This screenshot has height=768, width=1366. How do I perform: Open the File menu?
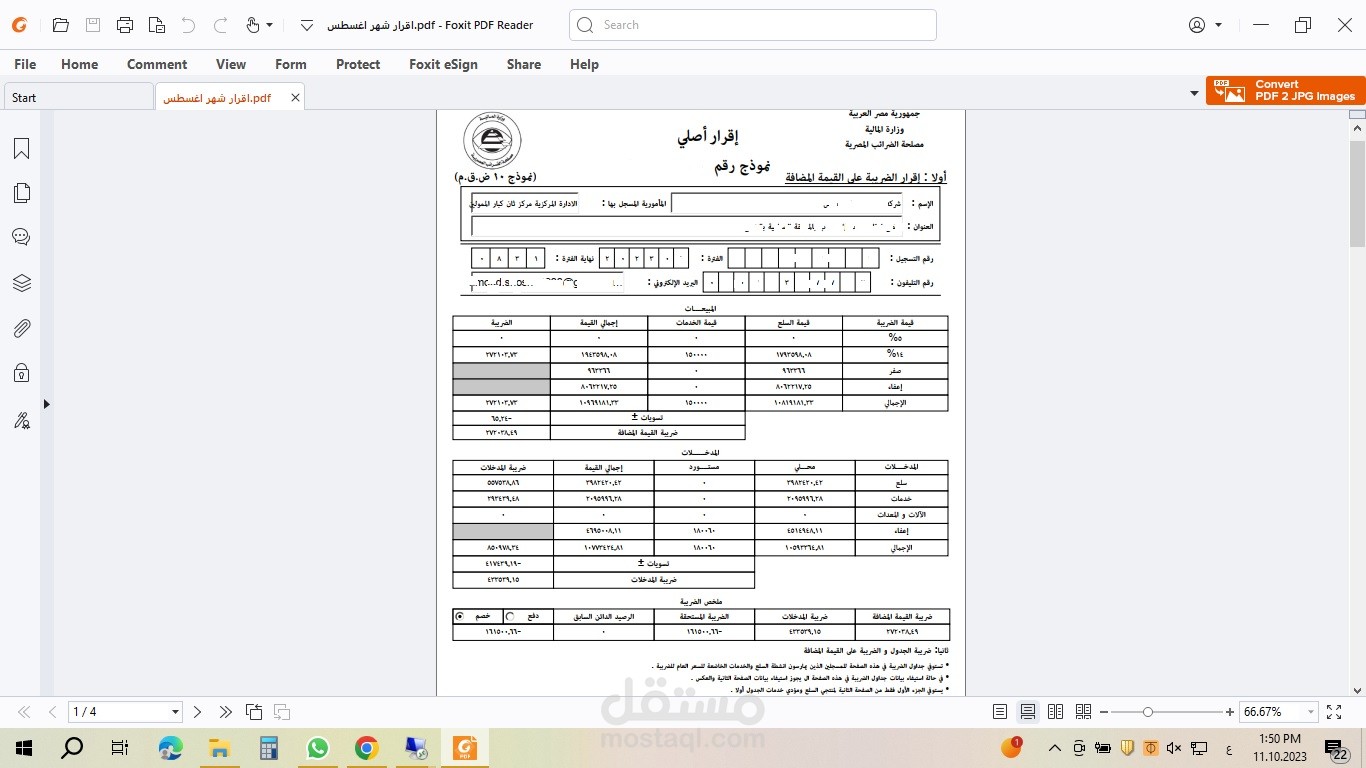pyautogui.click(x=25, y=64)
